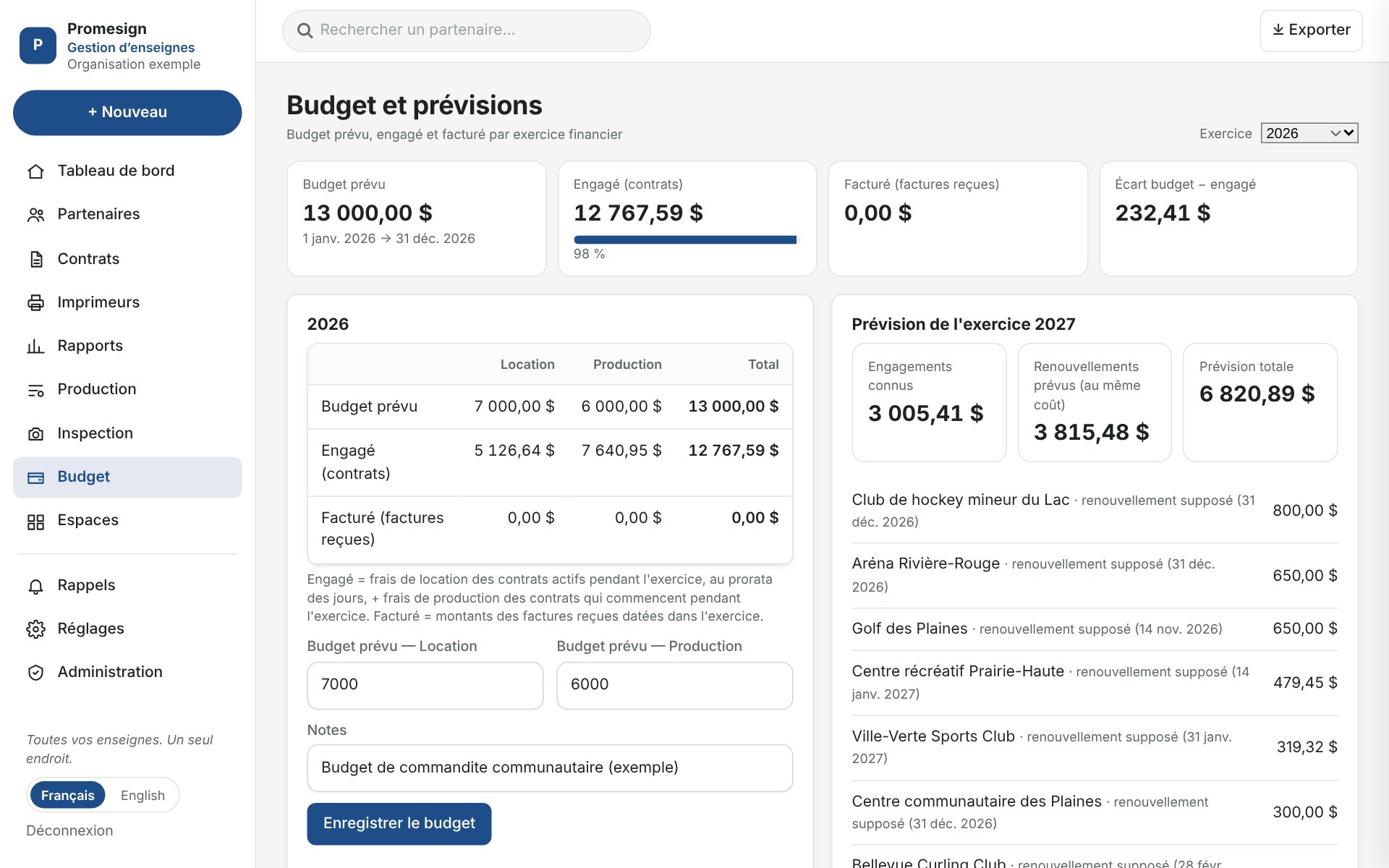The image size is (1389, 868).
Task: Click the 12 767,59 $ total cell
Action: point(734,451)
